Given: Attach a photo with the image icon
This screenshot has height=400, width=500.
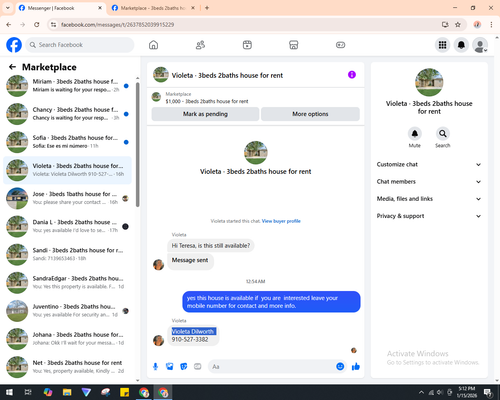Looking at the screenshot, I should coord(170,367).
